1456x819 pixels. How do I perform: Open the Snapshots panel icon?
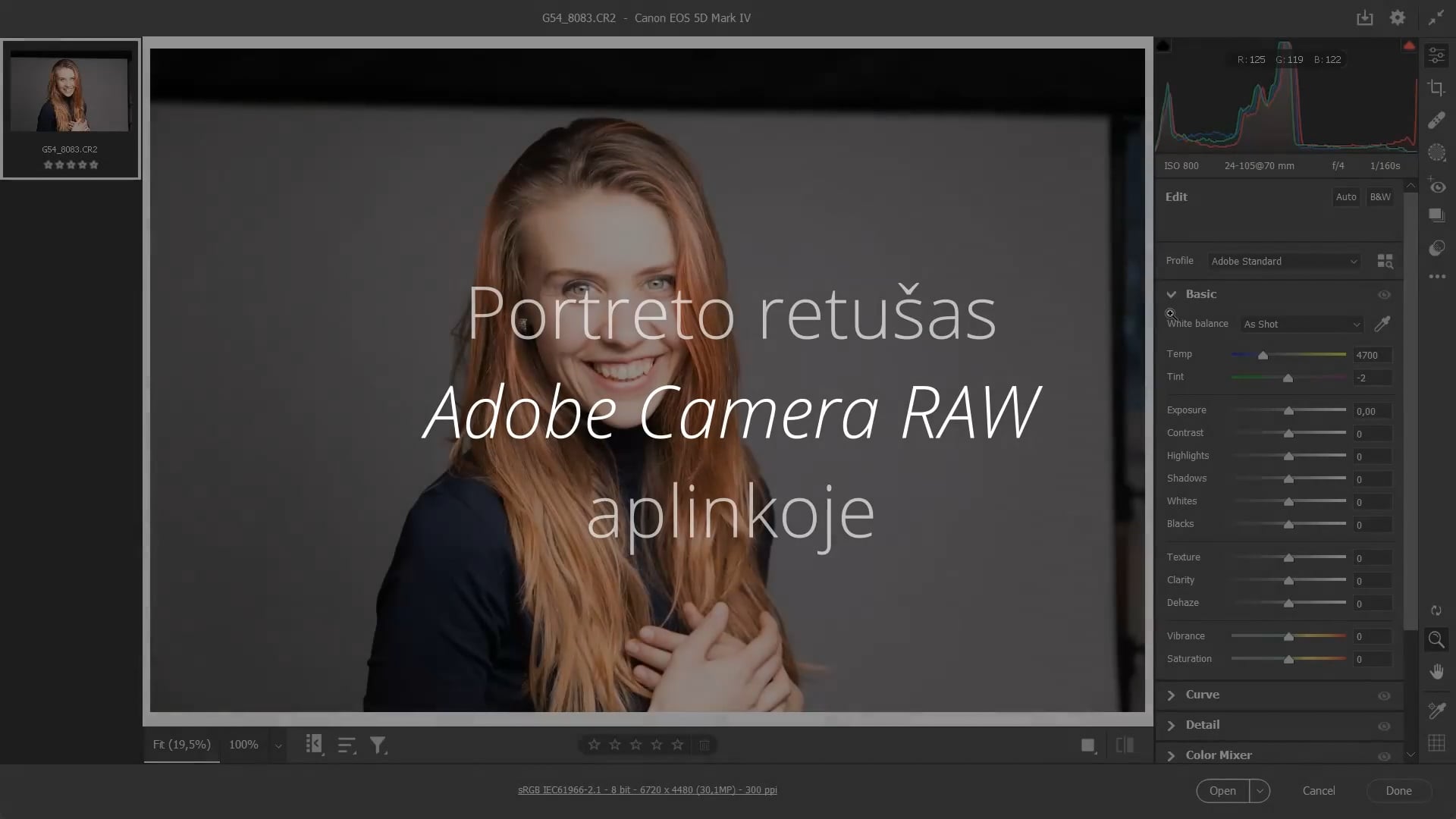(1436, 215)
